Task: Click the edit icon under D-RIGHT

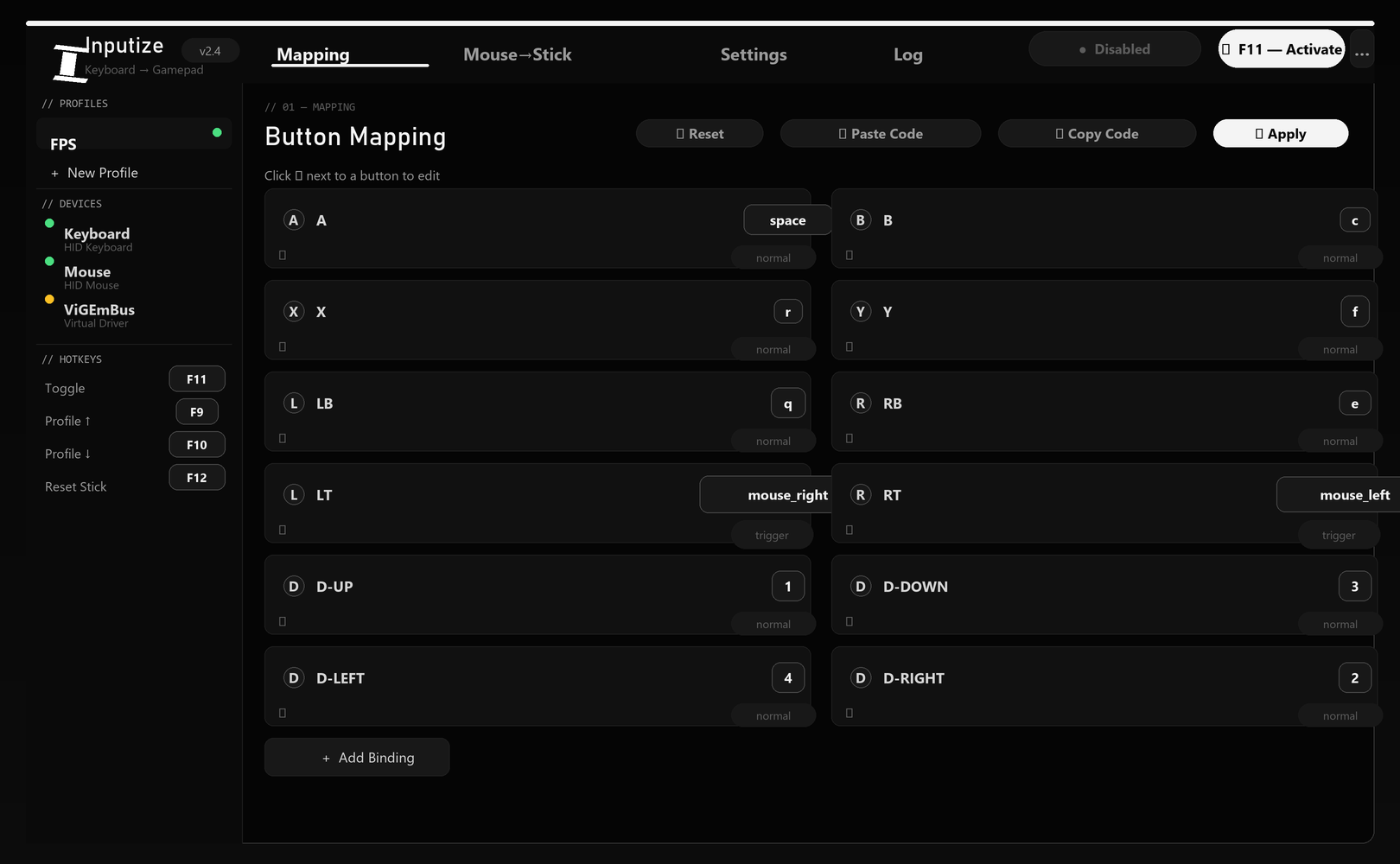Action: pos(850,713)
